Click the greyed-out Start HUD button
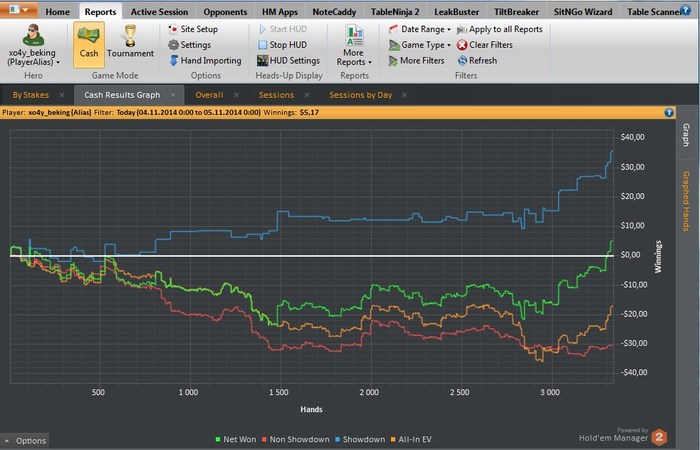This screenshot has height=450, width=700. (x=283, y=29)
